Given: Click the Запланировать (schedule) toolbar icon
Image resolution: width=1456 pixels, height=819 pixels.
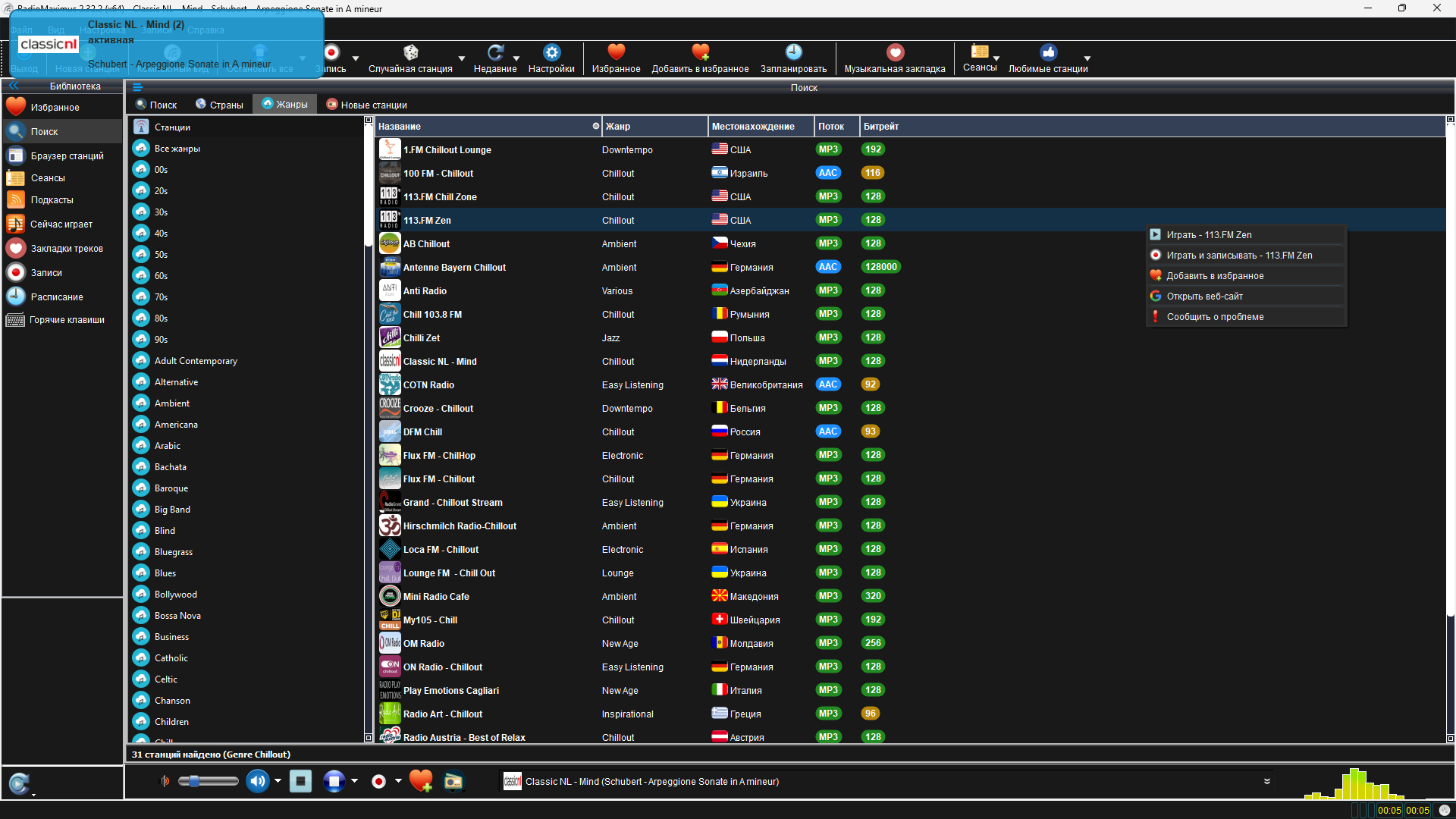Looking at the screenshot, I should pyautogui.click(x=793, y=58).
